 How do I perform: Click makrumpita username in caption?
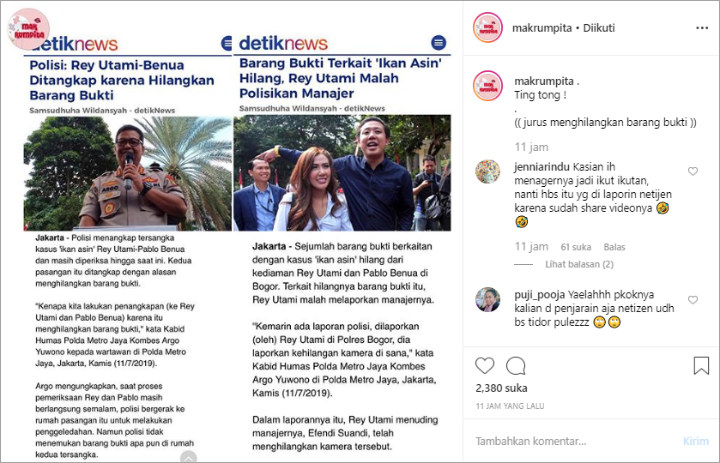pyautogui.click(x=544, y=81)
